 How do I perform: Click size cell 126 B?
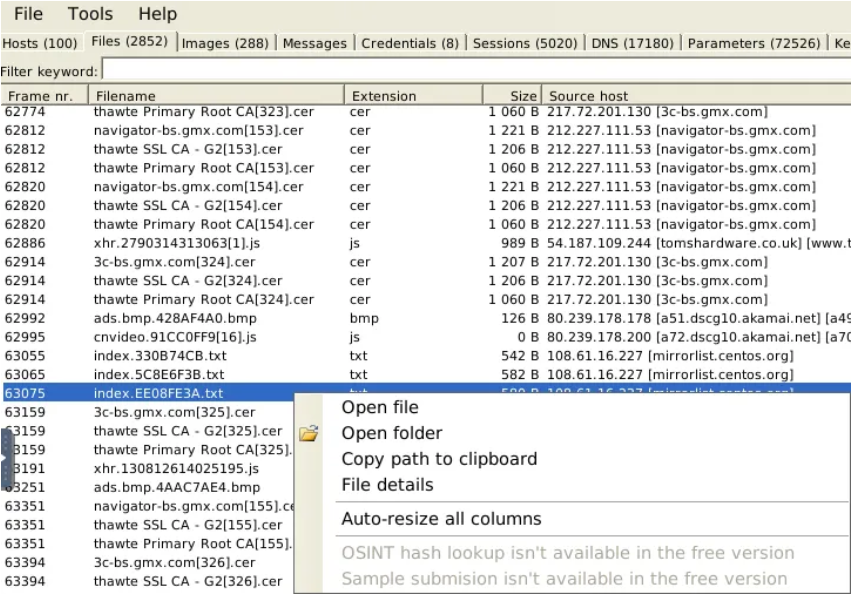(x=519, y=318)
